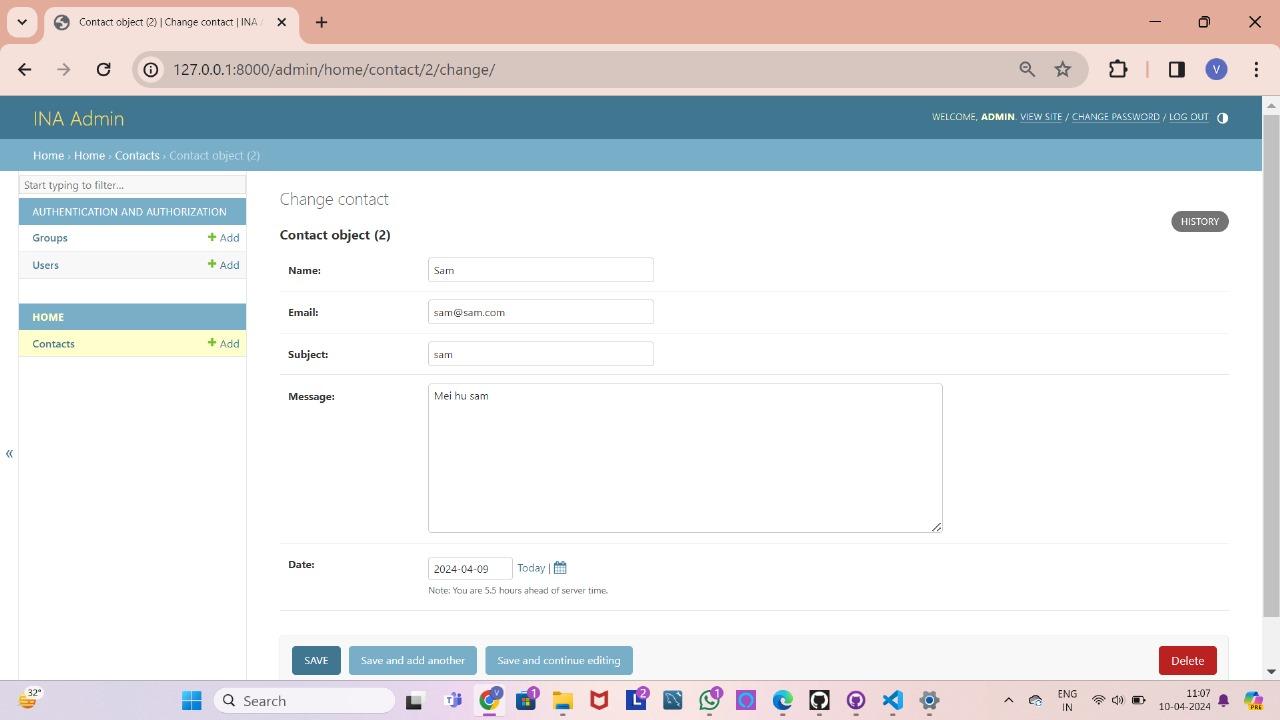1280x720 pixels.
Task: Open WhatsApp from the taskbar
Action: tap(710, 700)
